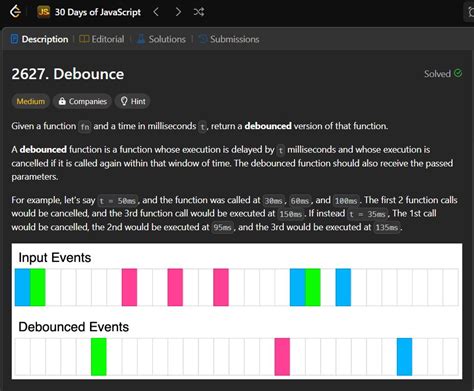The image size is (474, 391).
Task: Pick a random problem with shuffle icon
Action: point(199,12)
